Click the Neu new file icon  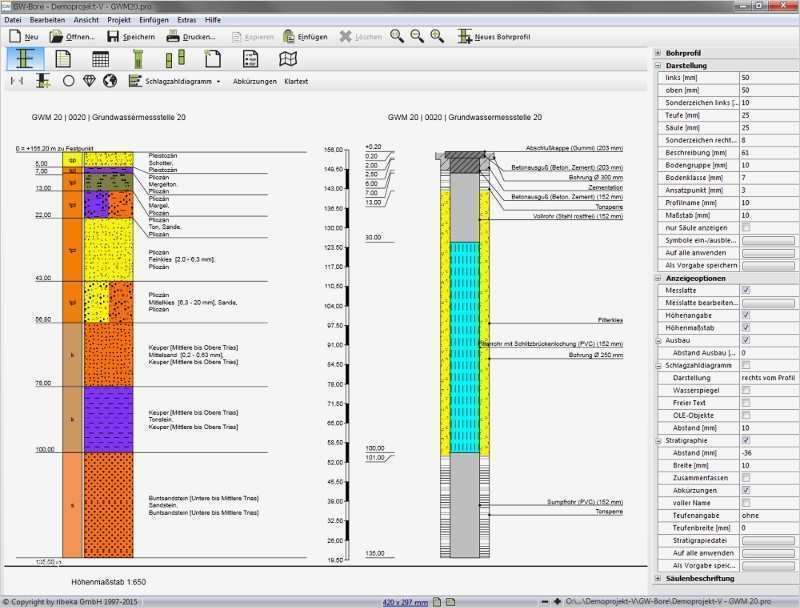pyautogui.click(x=15, y=36)
